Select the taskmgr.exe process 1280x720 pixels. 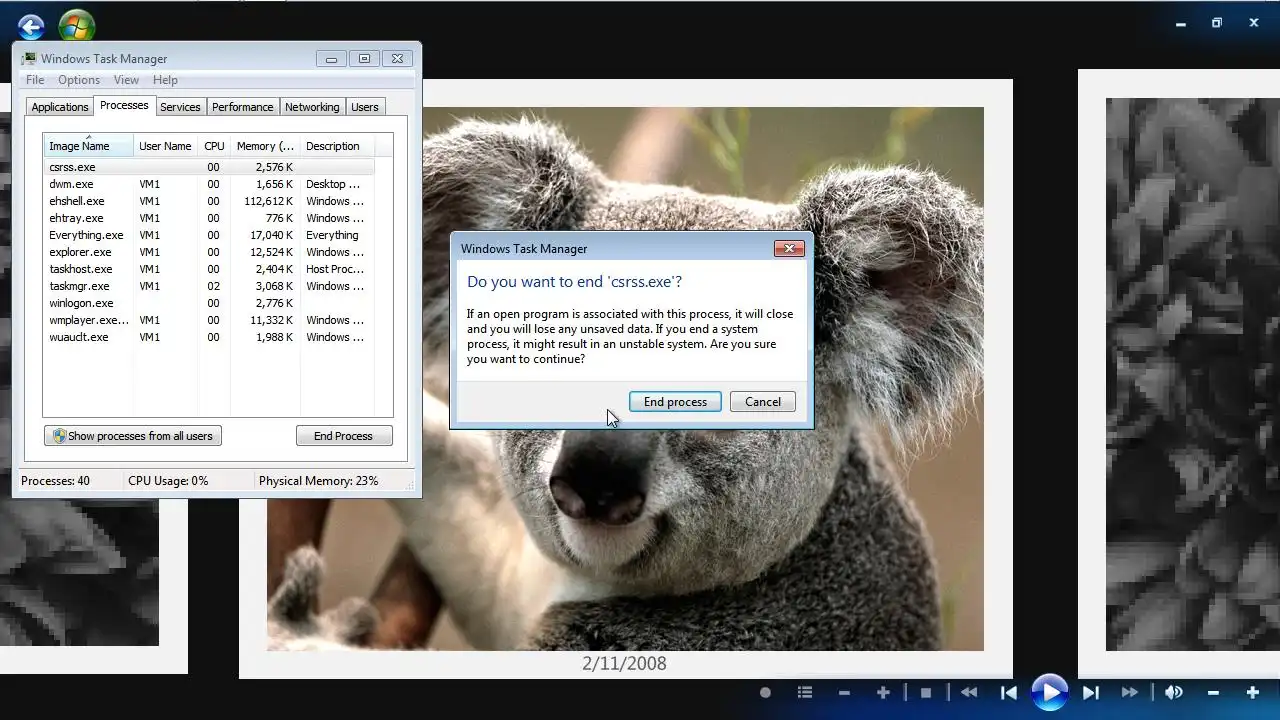[x=209, y=286]
